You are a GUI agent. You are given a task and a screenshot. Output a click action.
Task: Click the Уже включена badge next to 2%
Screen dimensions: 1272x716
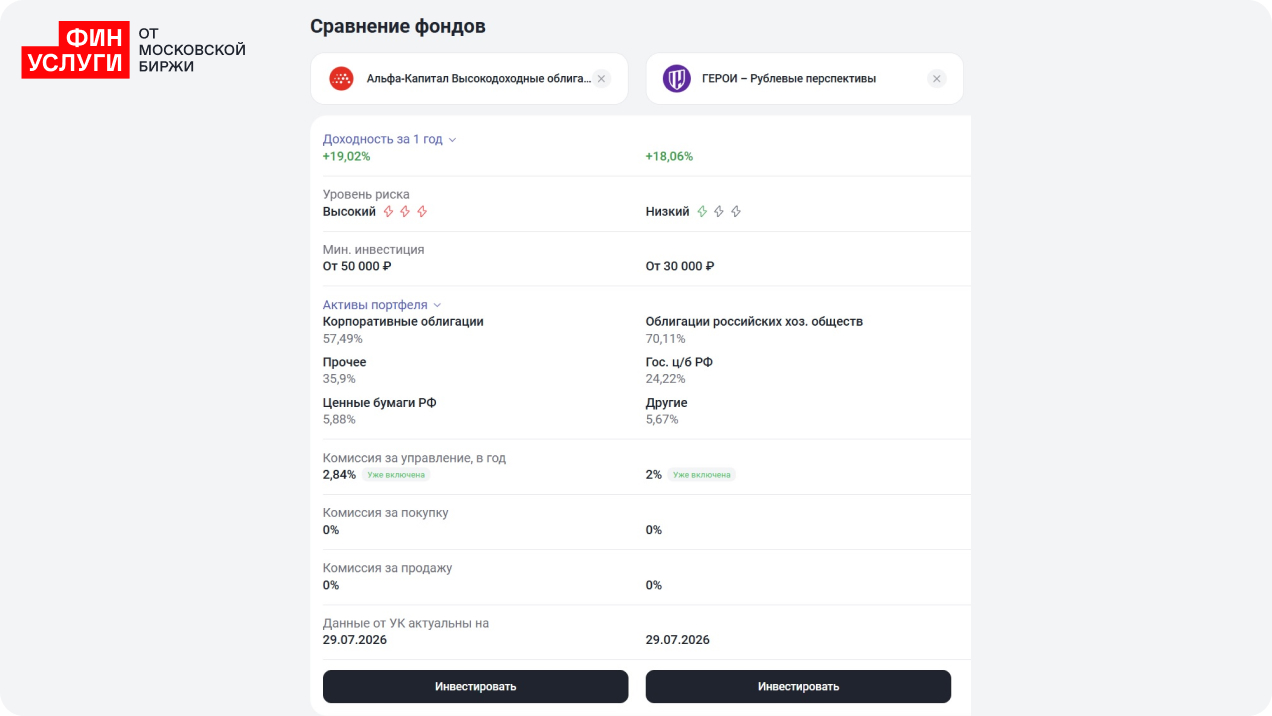702,475
